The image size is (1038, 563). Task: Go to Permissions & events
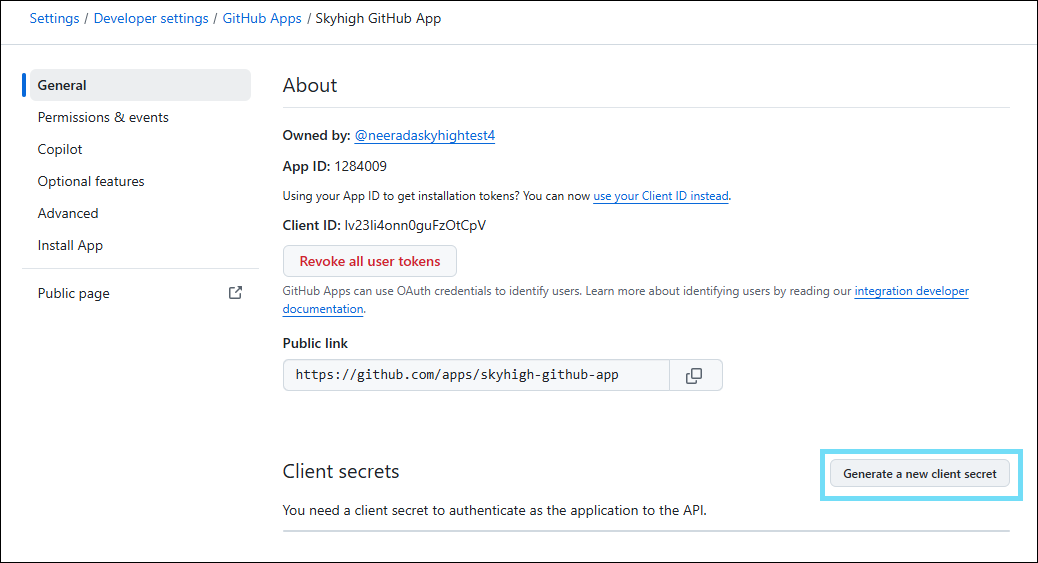(103, 117)
